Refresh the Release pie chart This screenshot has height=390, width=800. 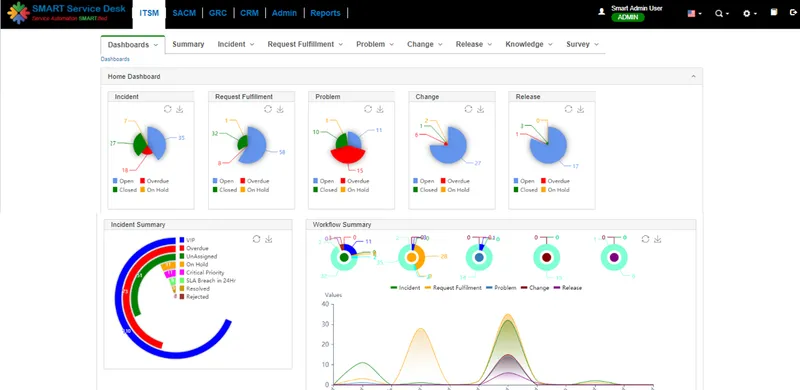[568, 109]
